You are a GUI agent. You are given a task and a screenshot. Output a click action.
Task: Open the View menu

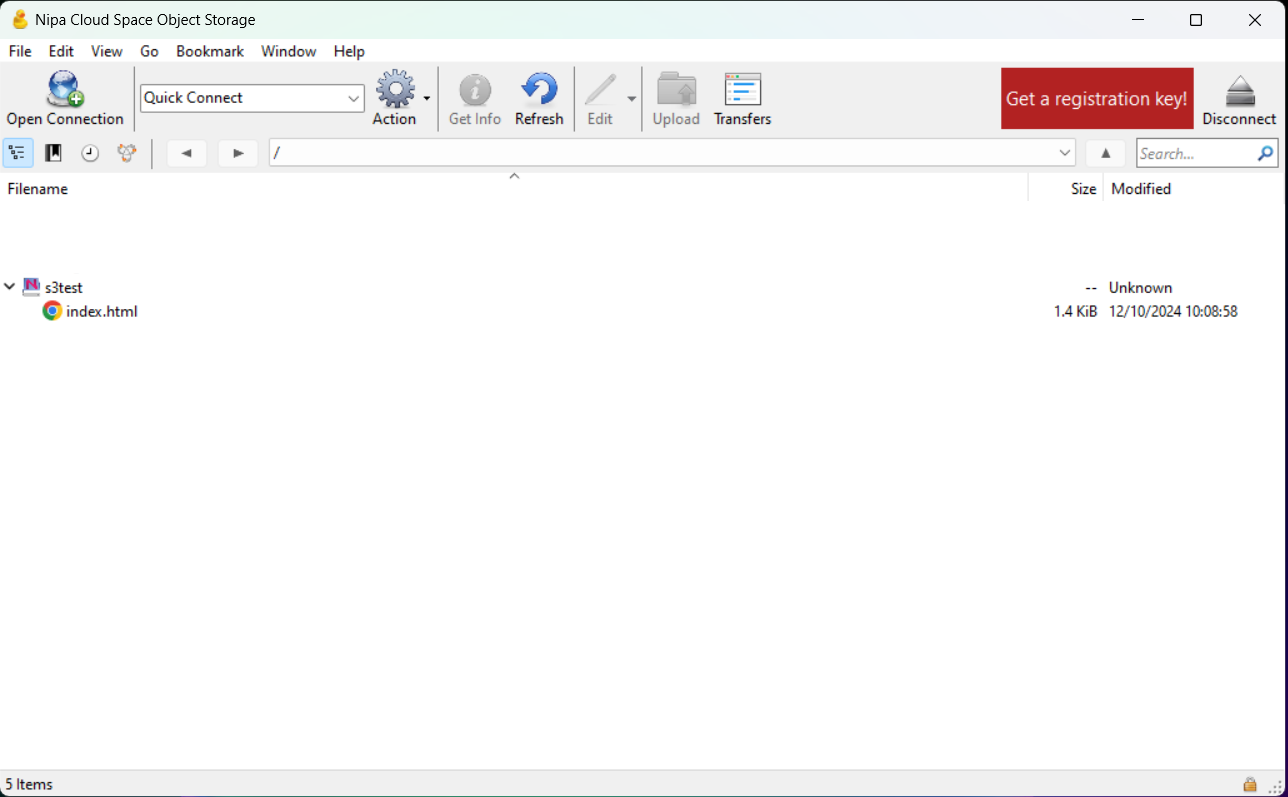107,51
